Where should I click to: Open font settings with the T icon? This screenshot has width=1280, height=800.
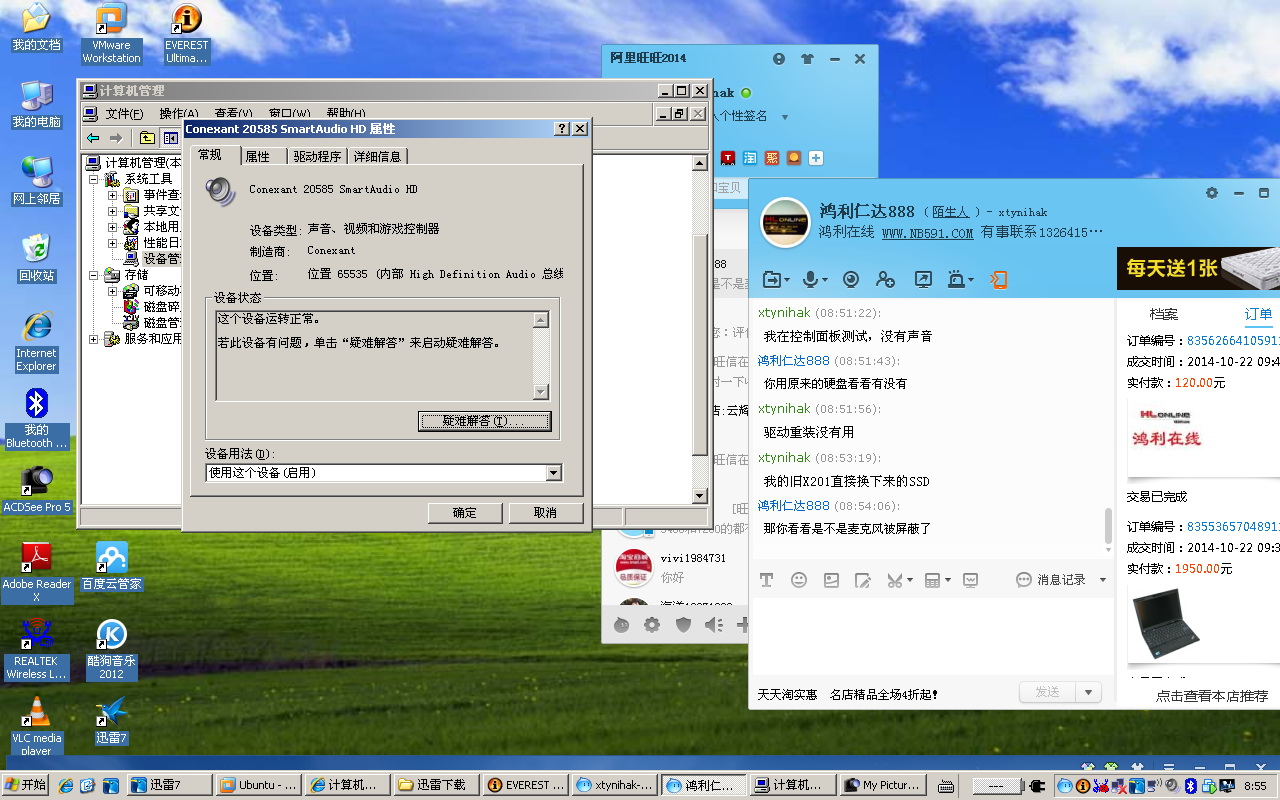click(x=766, y=580)
